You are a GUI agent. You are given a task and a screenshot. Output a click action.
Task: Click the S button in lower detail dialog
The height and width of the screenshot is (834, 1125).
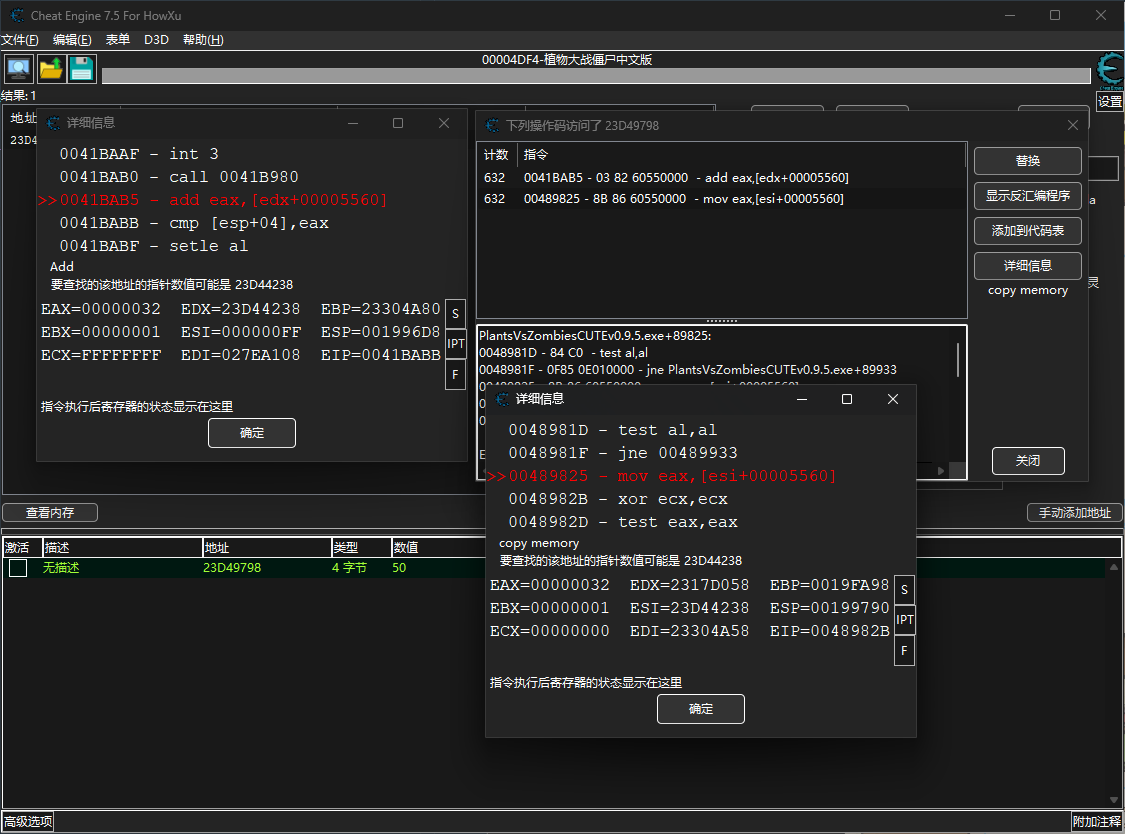pos(904,590)
